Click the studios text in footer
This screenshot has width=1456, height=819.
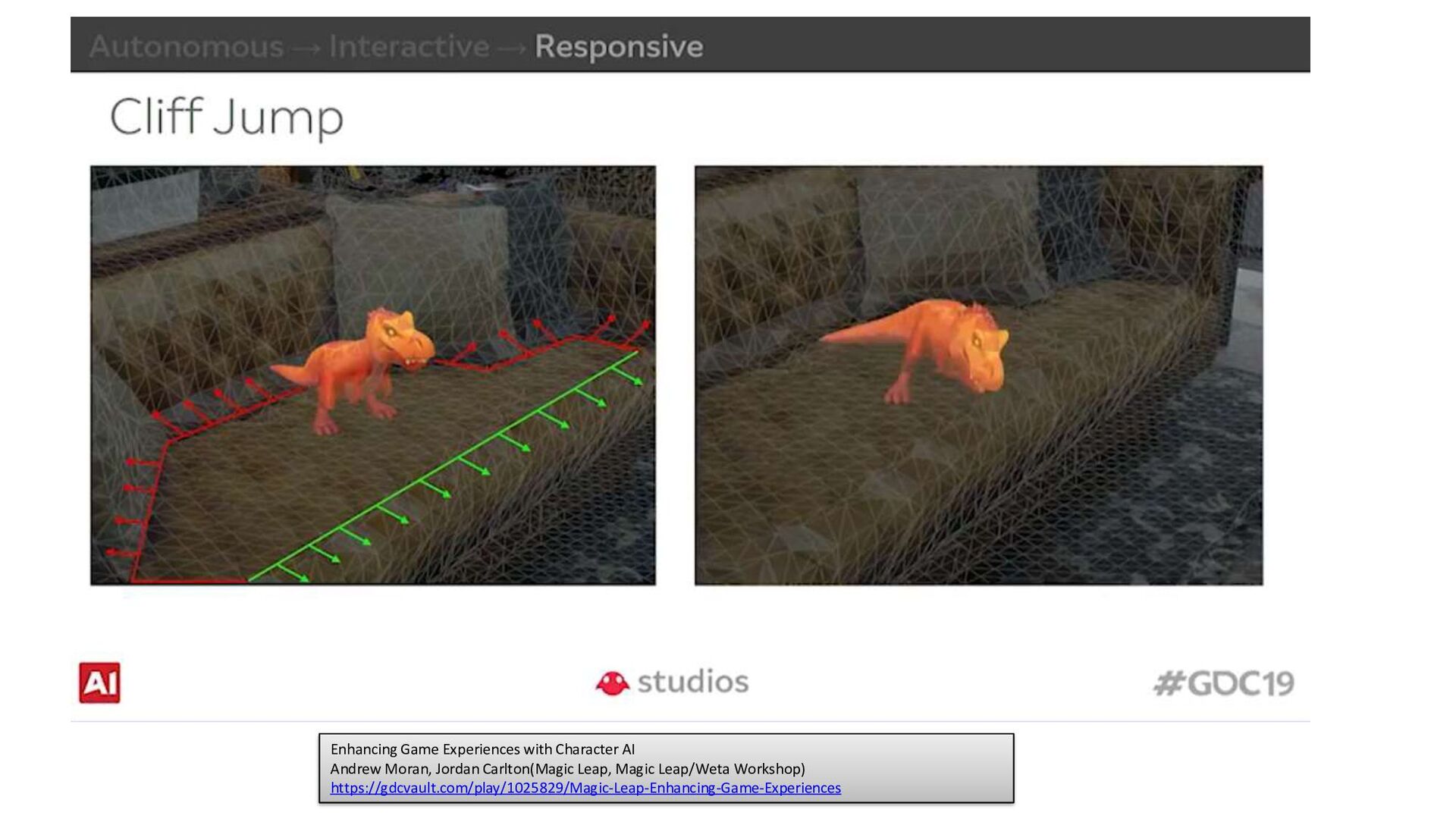point(693,682)
